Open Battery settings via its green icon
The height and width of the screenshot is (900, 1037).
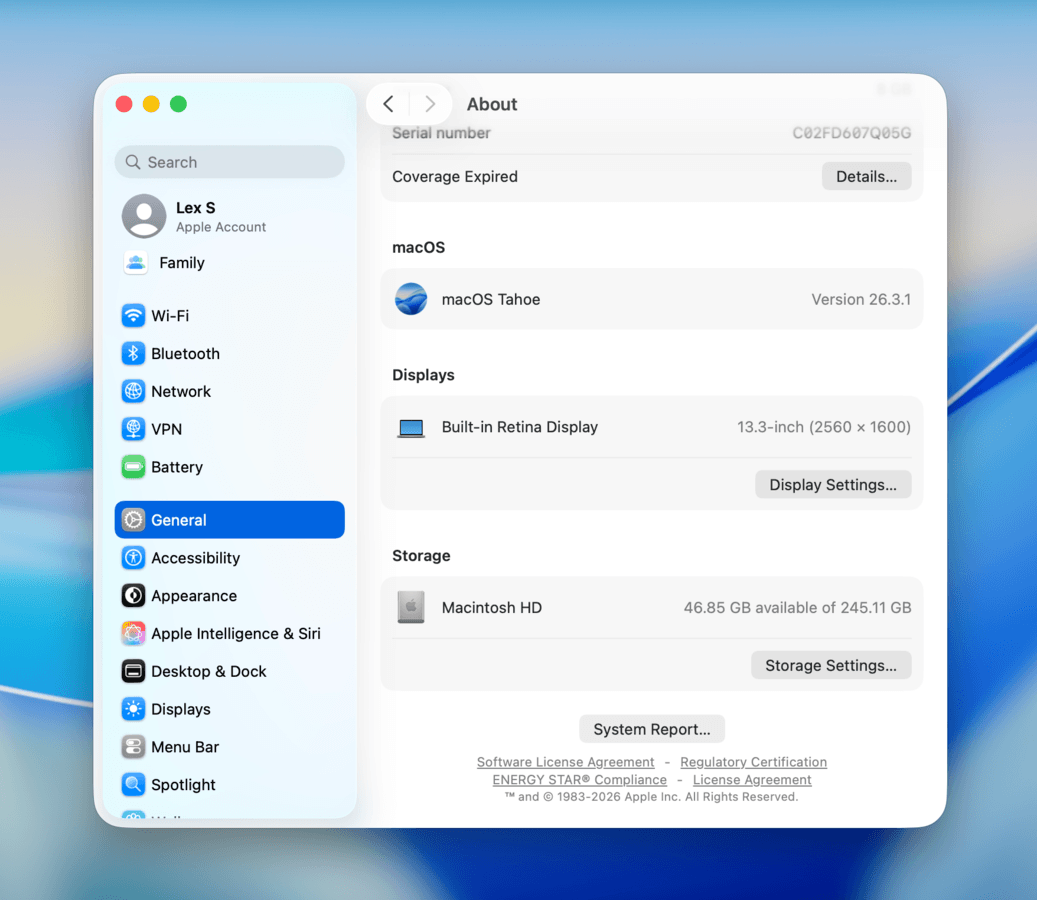[x=133, y=467]
